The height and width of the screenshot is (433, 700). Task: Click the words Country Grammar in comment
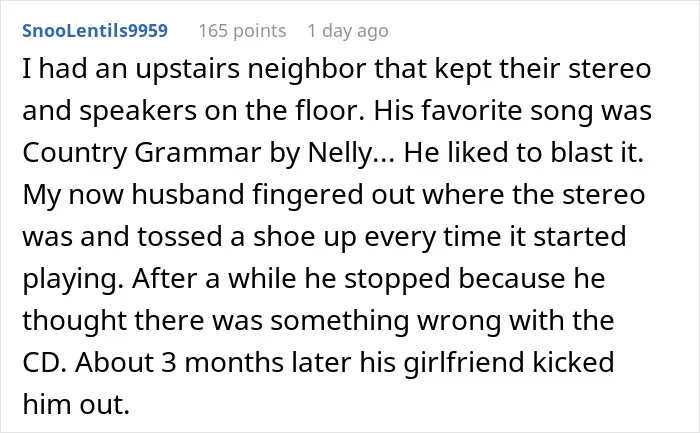[x=142, y=153]
